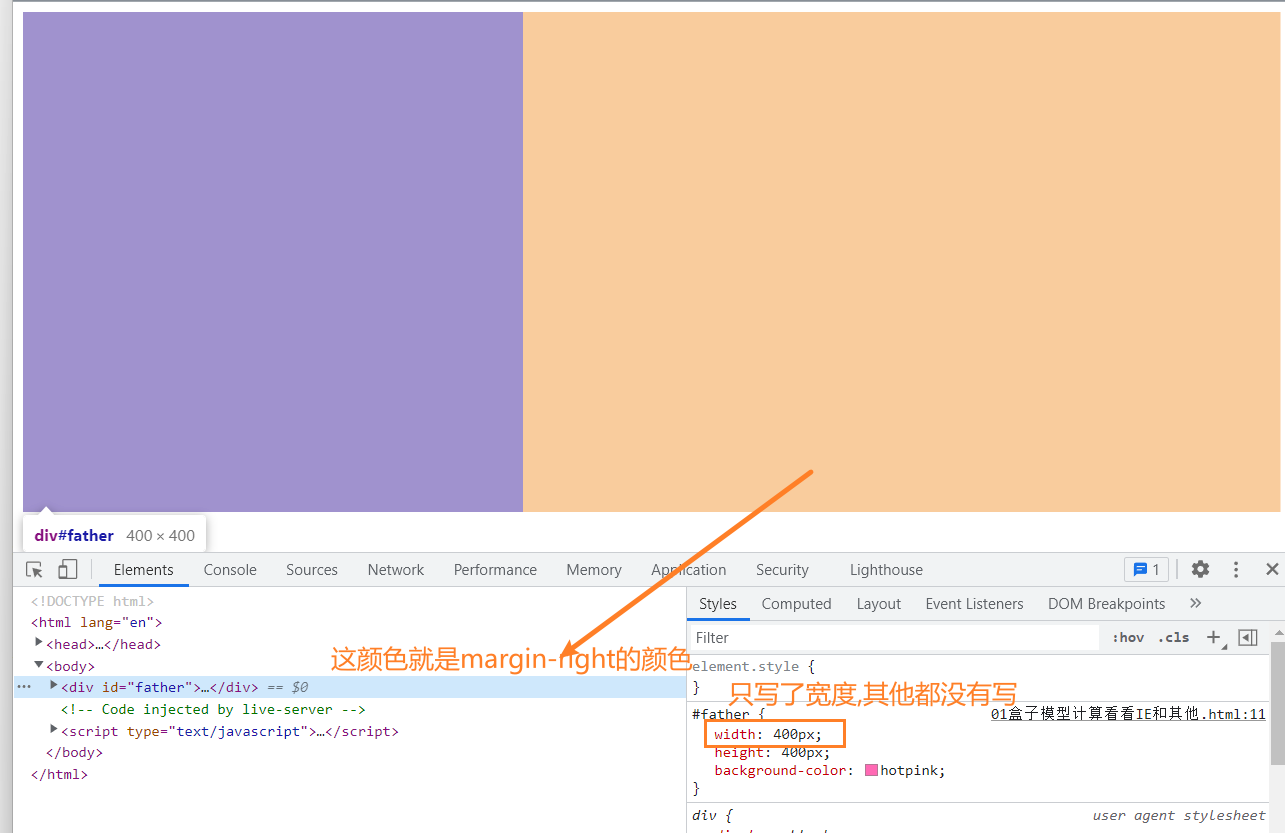This screenshot has width=1285, height=833.
Task: Open DevTools settings gear
Action: (1200, 569)
